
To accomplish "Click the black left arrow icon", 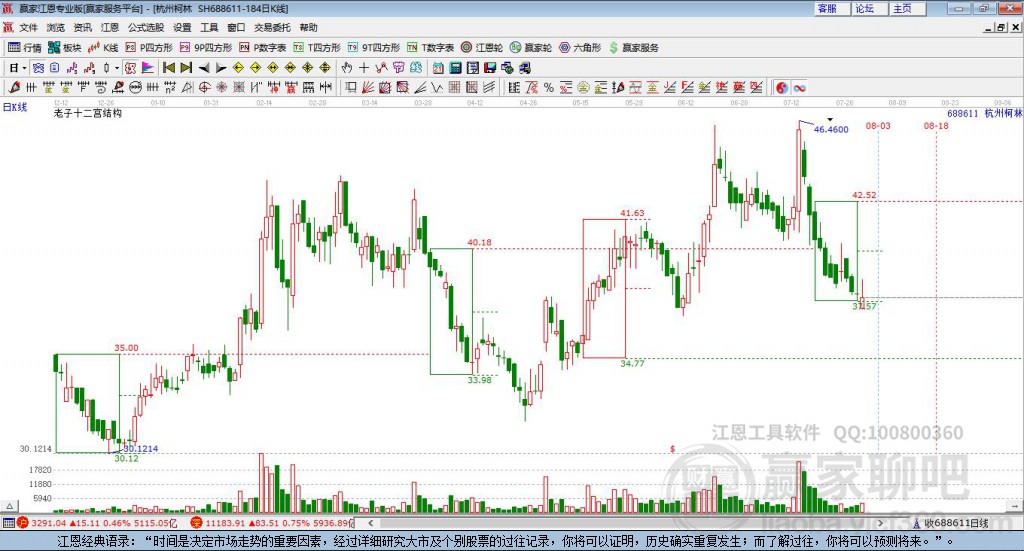I will (x=204, y=68).
